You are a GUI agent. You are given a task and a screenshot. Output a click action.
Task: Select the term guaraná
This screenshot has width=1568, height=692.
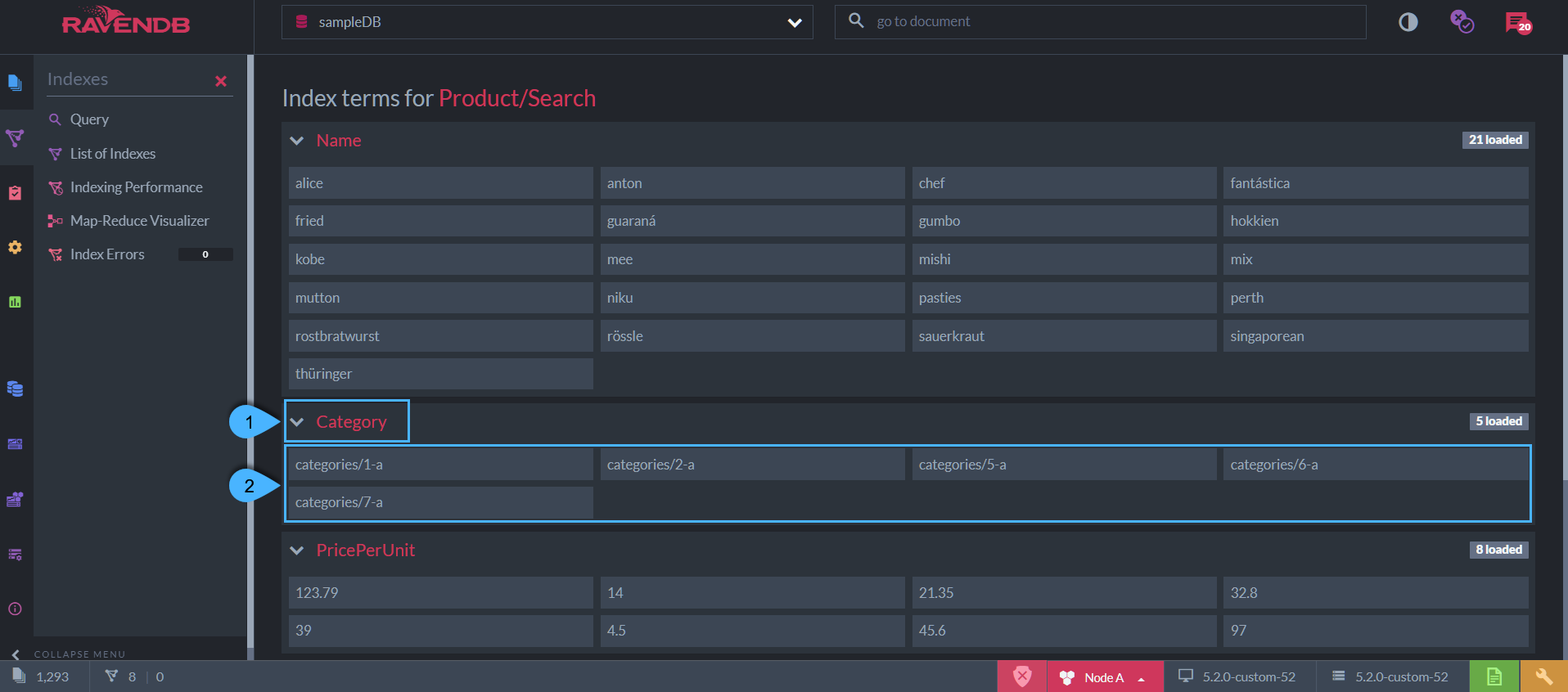(x=753, y=221)
